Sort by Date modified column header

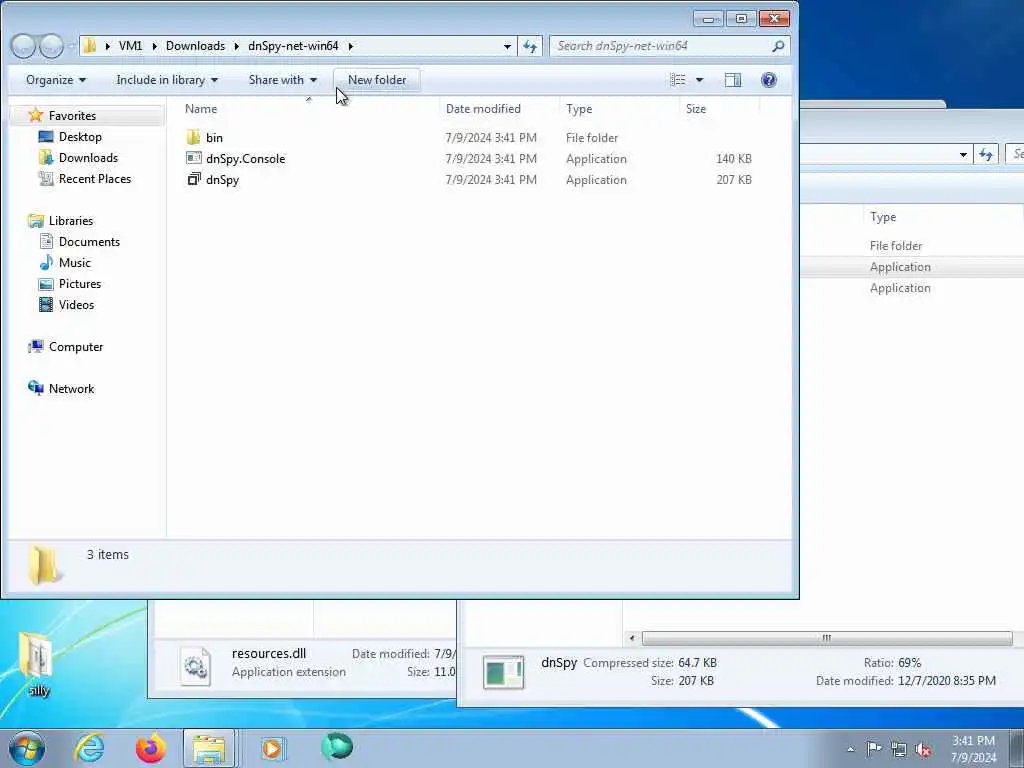(483, 108)
